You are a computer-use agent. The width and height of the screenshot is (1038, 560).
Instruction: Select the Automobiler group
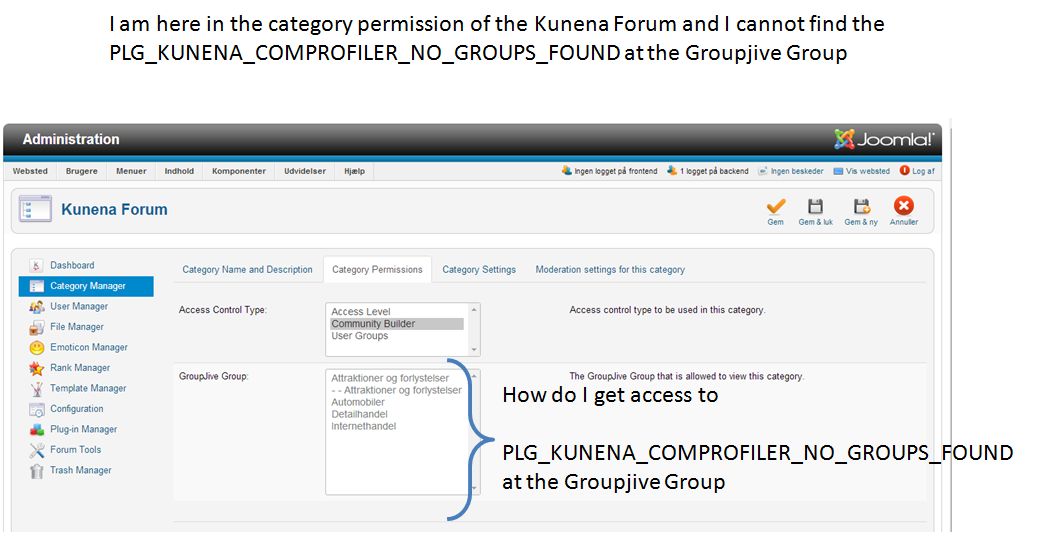point(358,402)
